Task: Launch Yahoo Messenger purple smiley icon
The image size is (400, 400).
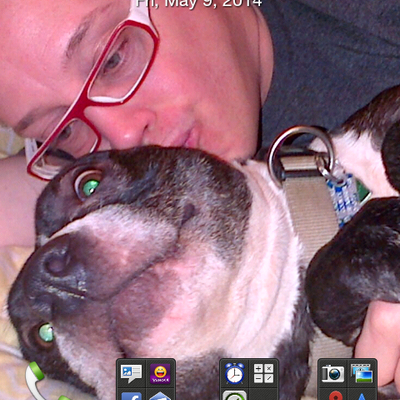Action: (160, 374)
